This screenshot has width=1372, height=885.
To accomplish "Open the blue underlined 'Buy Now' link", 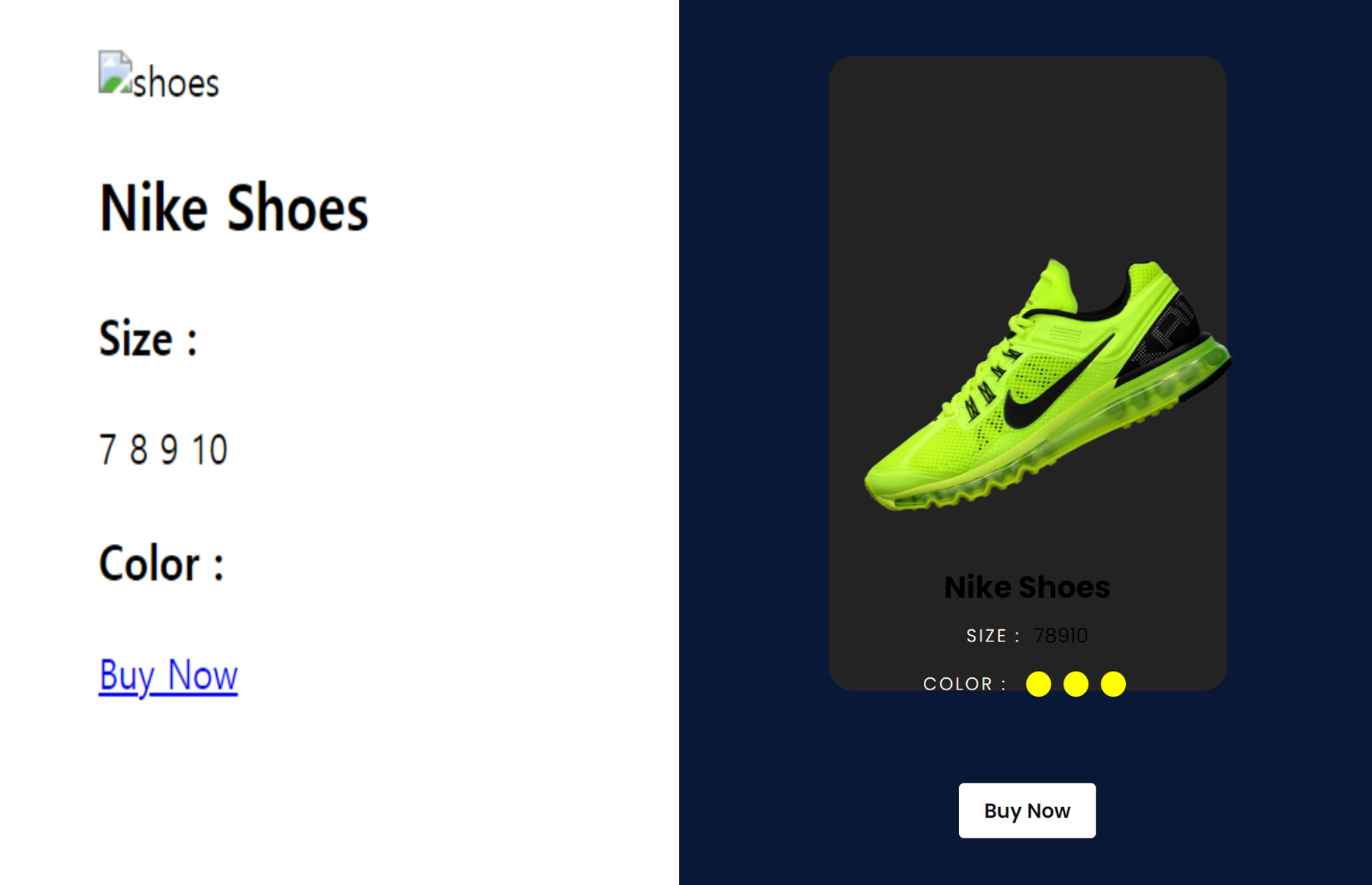I will 168,674.
